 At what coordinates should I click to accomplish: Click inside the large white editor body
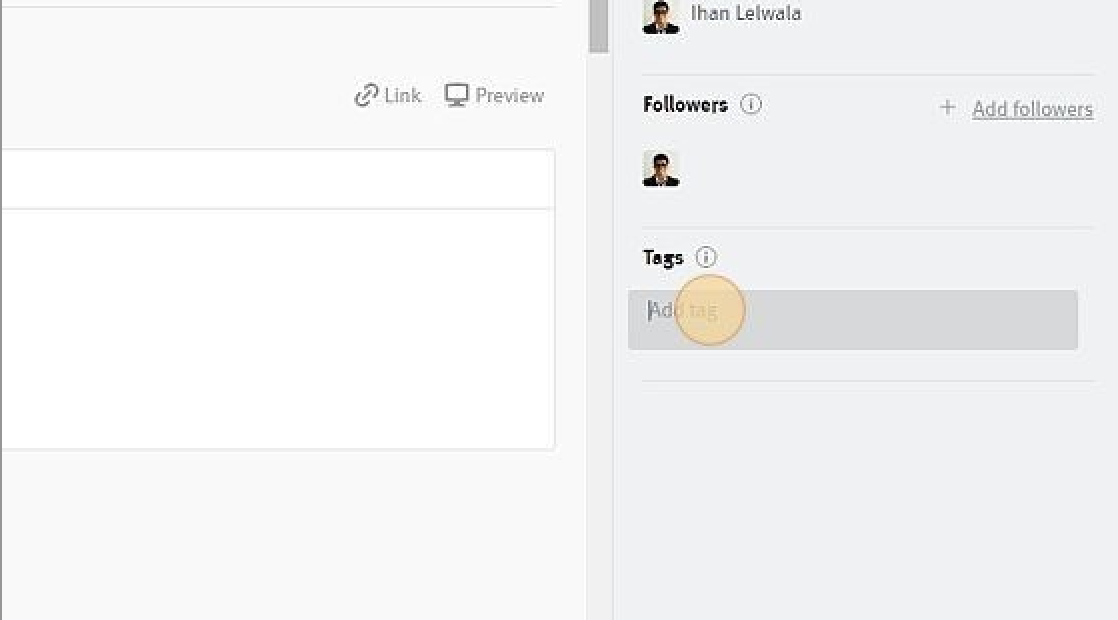pos(277,328)
